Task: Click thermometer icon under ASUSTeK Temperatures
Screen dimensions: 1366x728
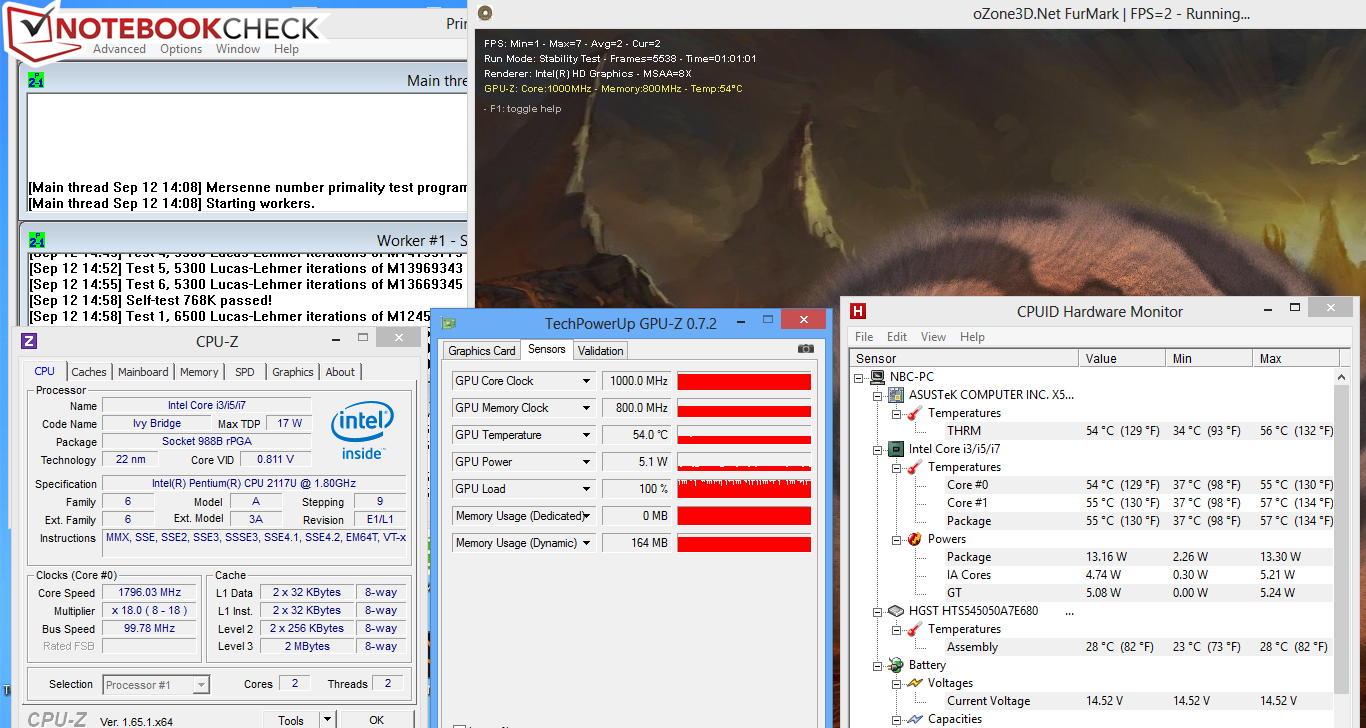Action: point(915,413)
